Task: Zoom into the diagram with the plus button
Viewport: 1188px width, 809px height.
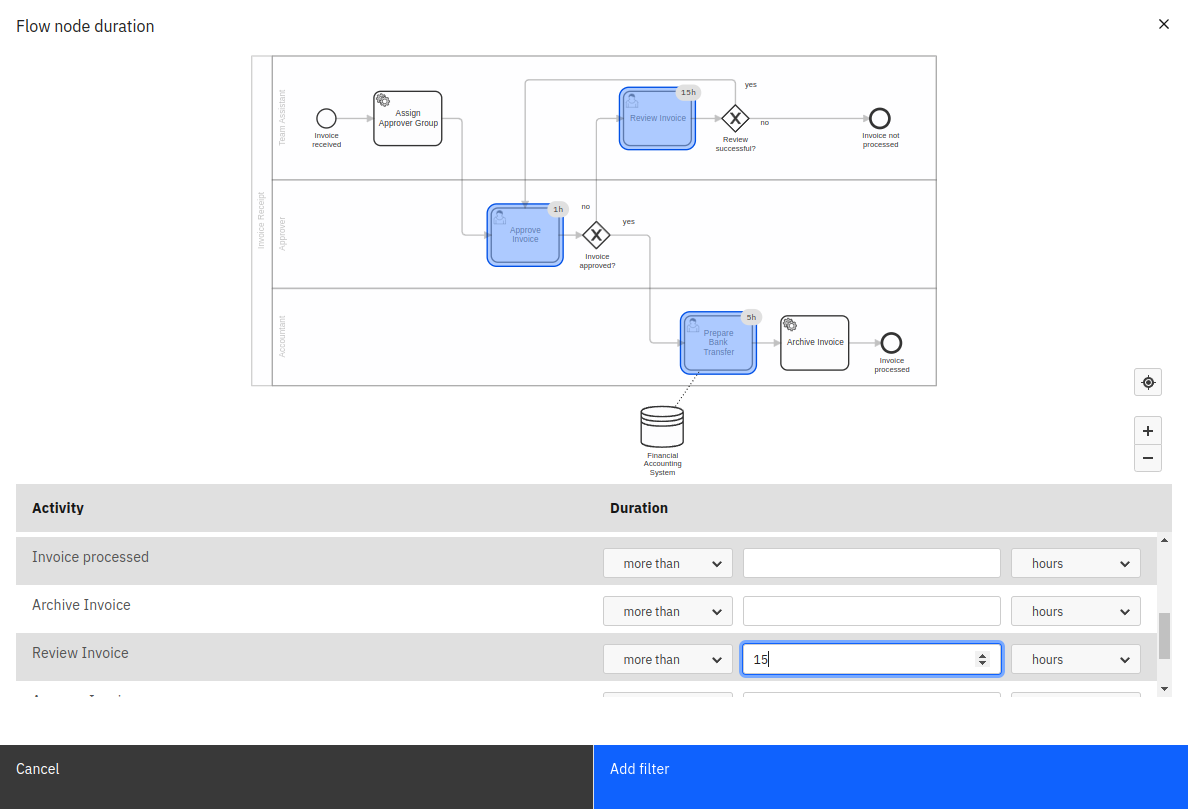Action: click(x=1147, y=430)
